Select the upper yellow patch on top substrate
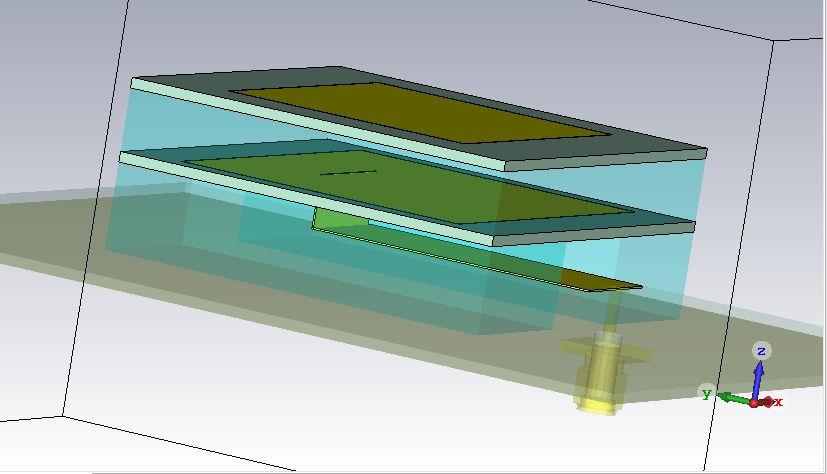827x474 pixels. pos(421,112)
